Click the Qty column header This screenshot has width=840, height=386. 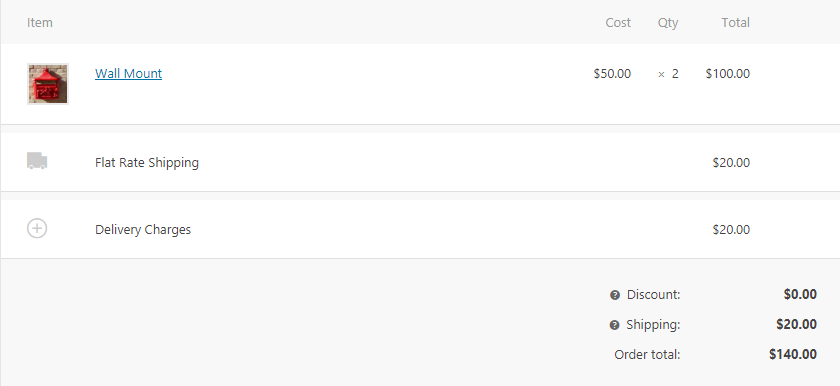pos(668,22)
